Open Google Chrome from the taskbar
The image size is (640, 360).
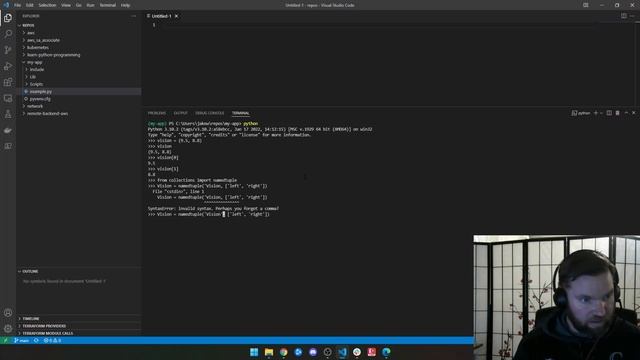click(x=283, y=352)
